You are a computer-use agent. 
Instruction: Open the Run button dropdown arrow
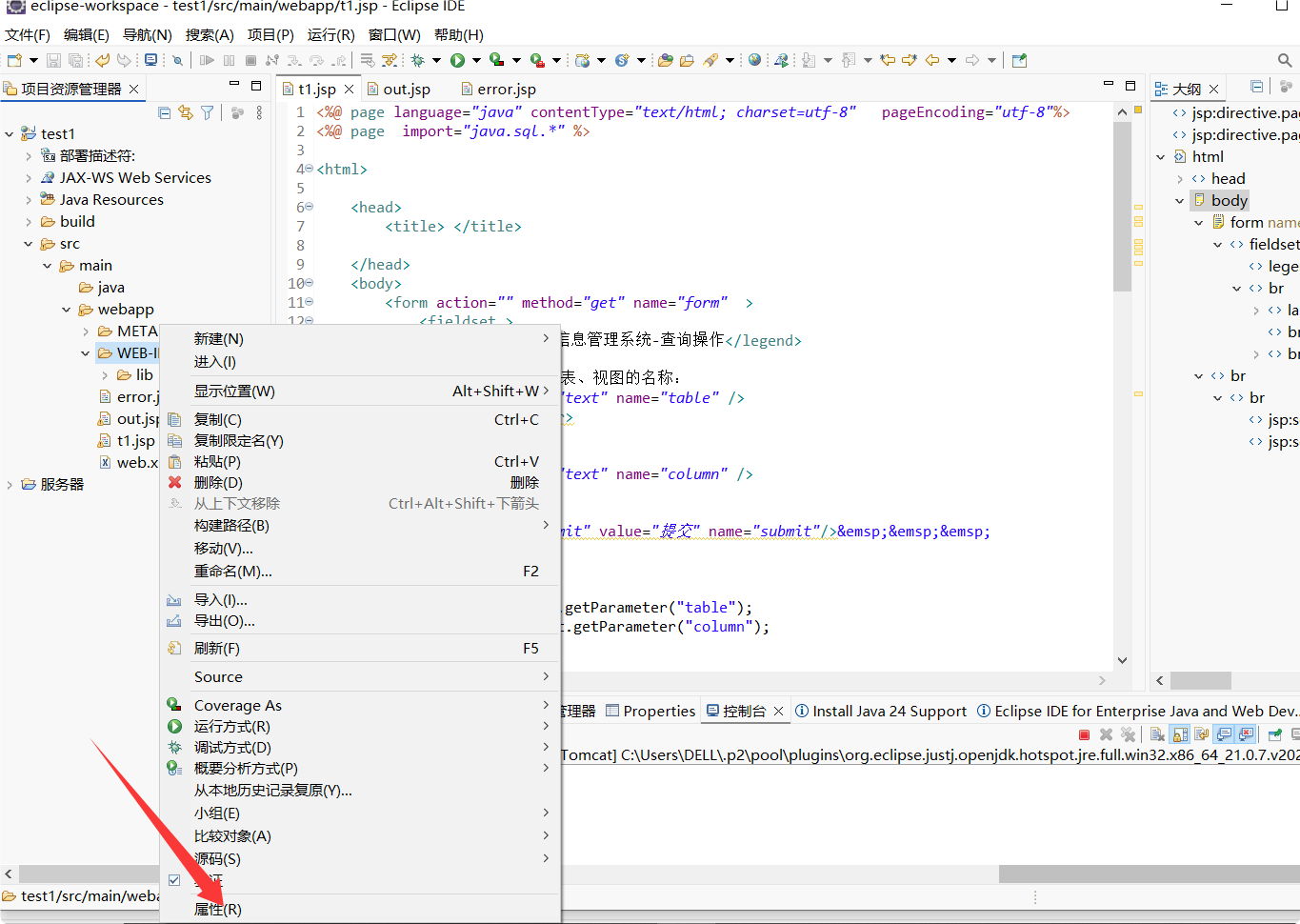(474, 60)
